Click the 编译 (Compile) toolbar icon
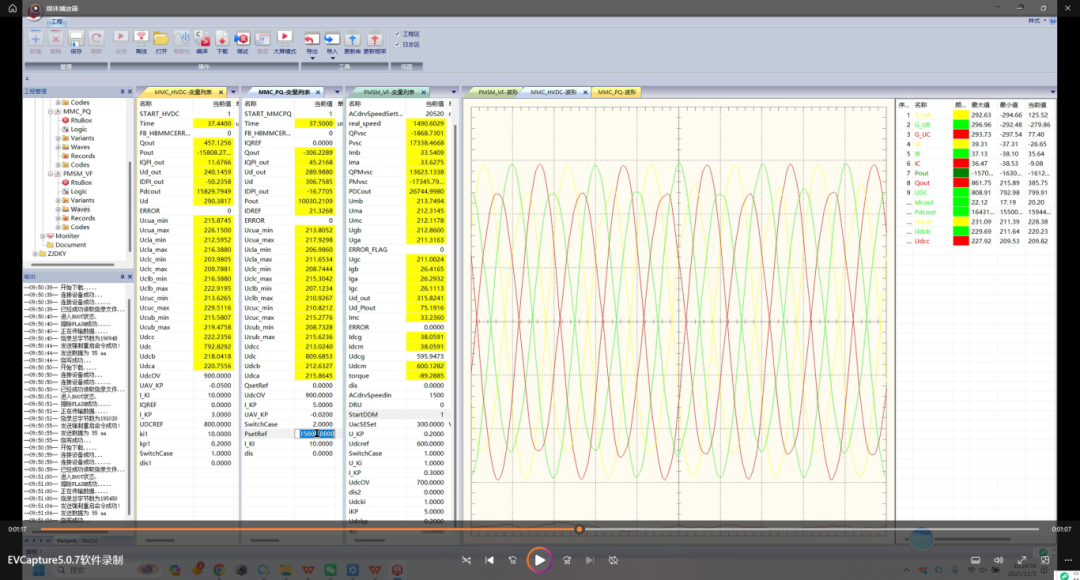Screen dimensions: 1080x580 point(202,39)
